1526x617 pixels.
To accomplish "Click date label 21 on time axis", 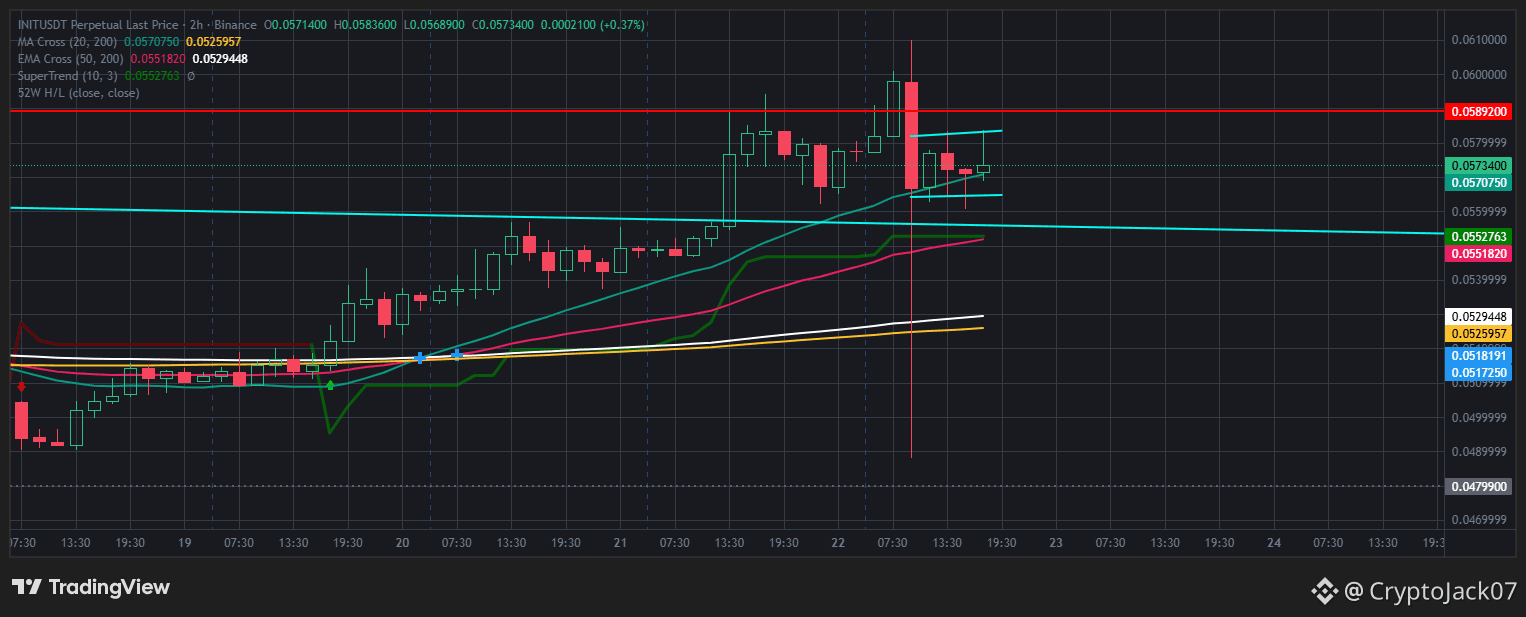I will (x=620, y=542).
